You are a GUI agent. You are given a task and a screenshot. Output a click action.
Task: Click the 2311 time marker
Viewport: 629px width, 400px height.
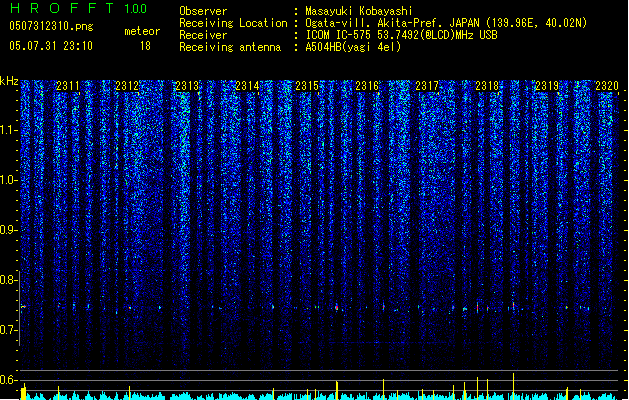67,86
